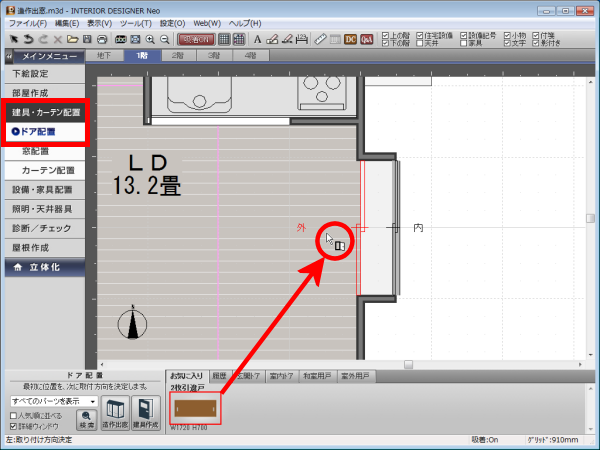Image resolution: width=600 pixels, height=450 pixels.
Task: Select the brown 2枚引違戸 door thumbnail
Action: point(196,409)
